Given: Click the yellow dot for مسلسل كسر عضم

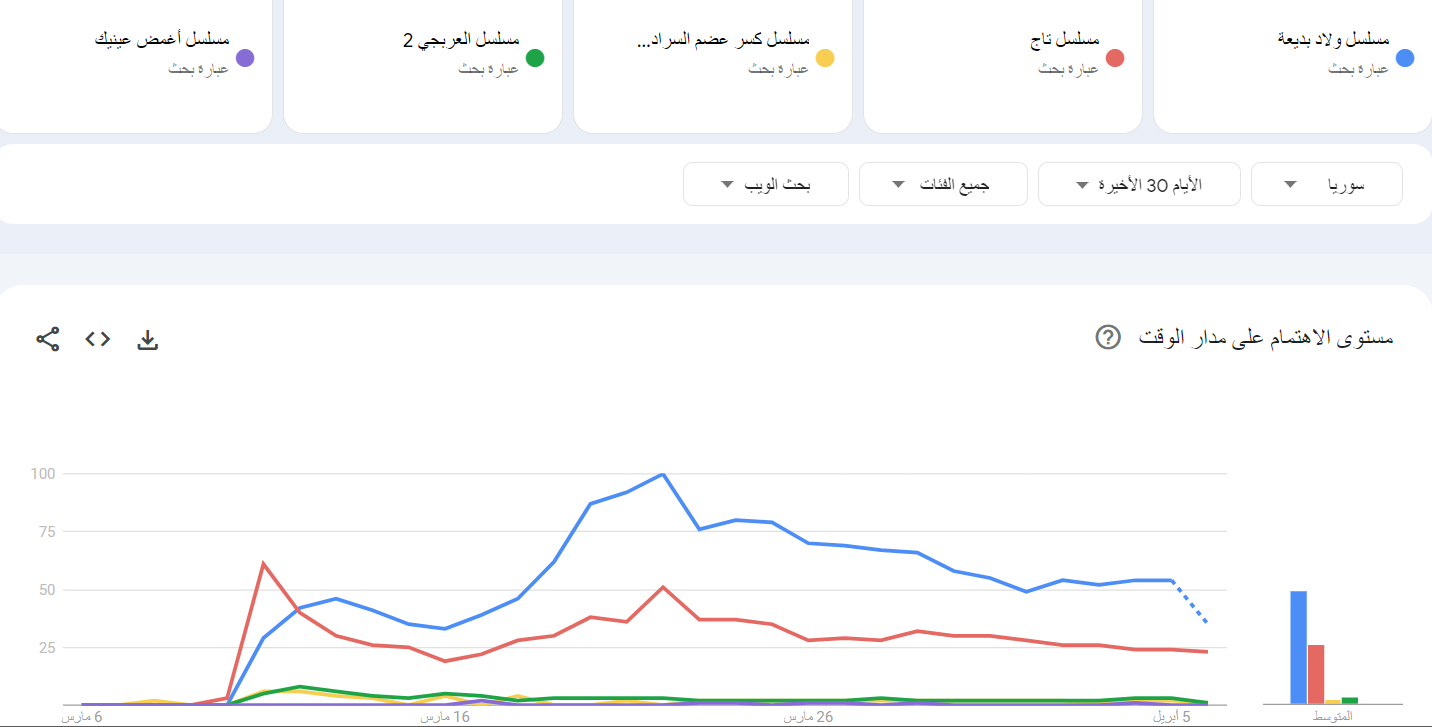Looking at the screenshot, I should click(825, 58).
